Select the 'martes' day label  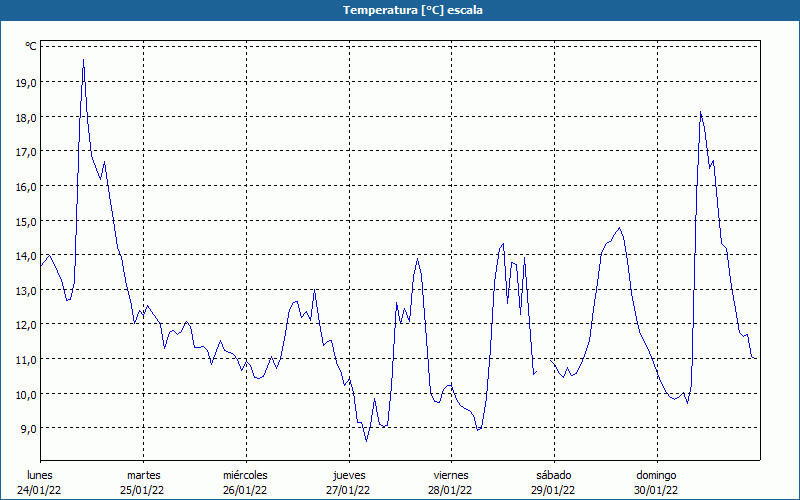(x=144, y=475)
